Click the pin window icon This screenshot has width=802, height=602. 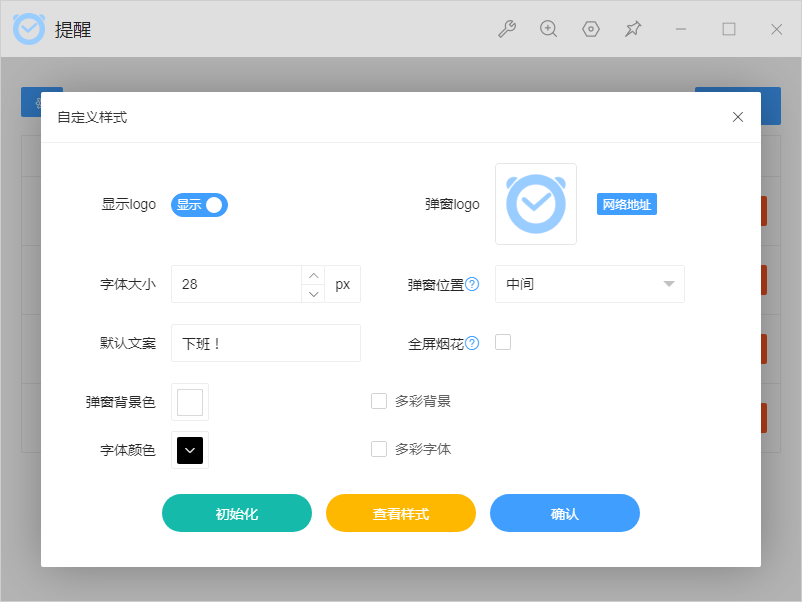point(633,29)
